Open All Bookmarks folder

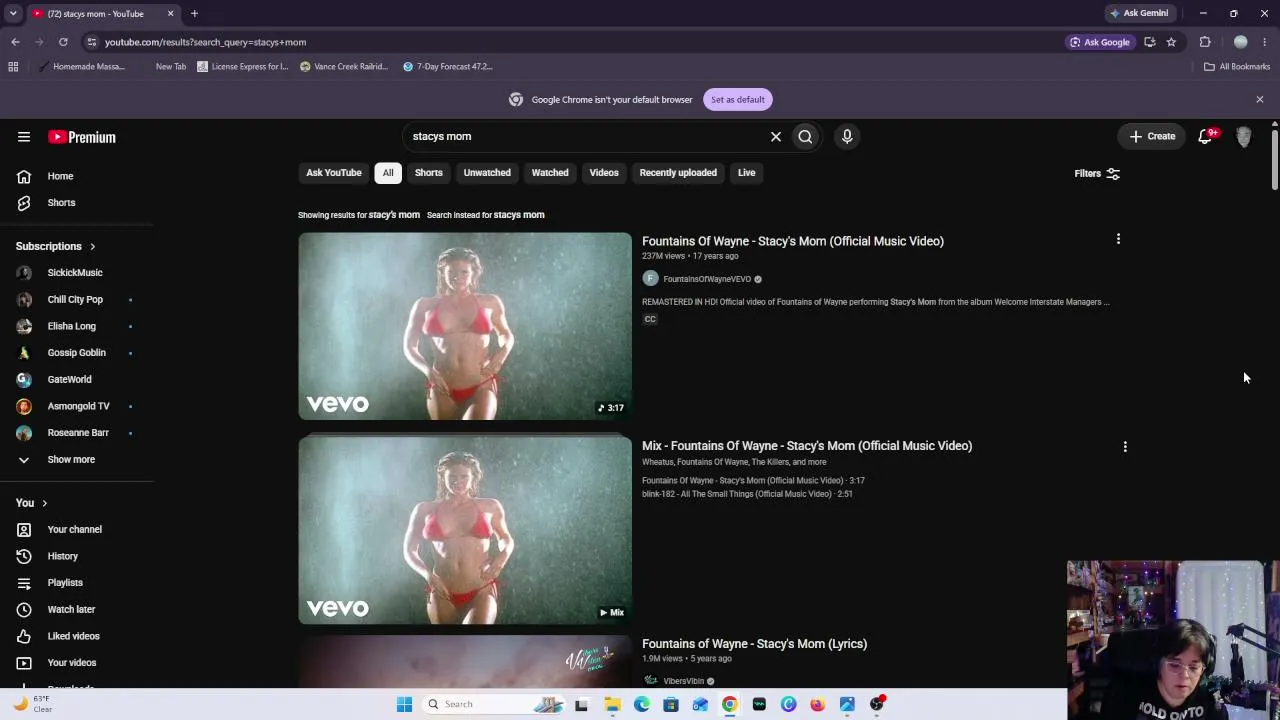1237,66
